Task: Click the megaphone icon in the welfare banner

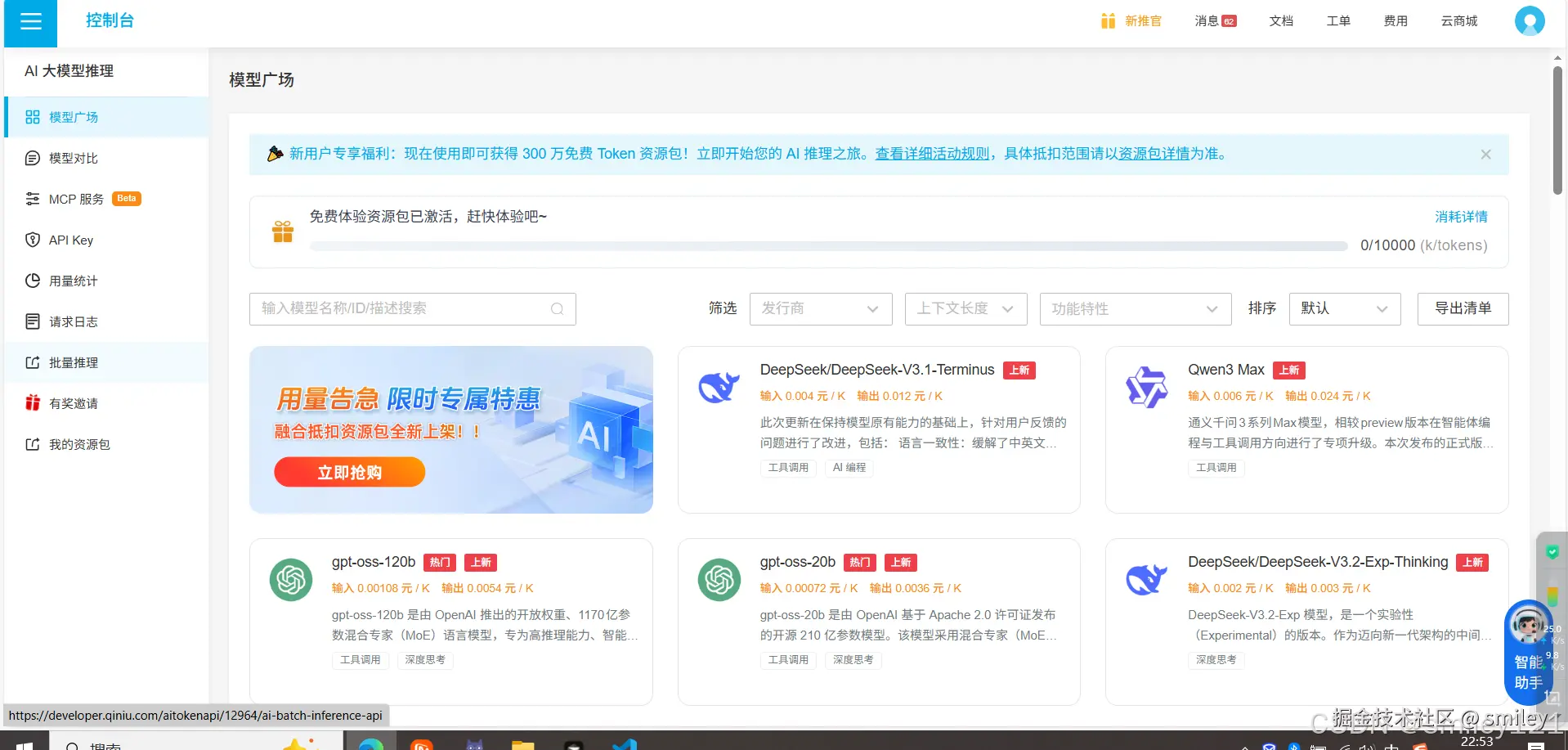Action: [276, 154]
